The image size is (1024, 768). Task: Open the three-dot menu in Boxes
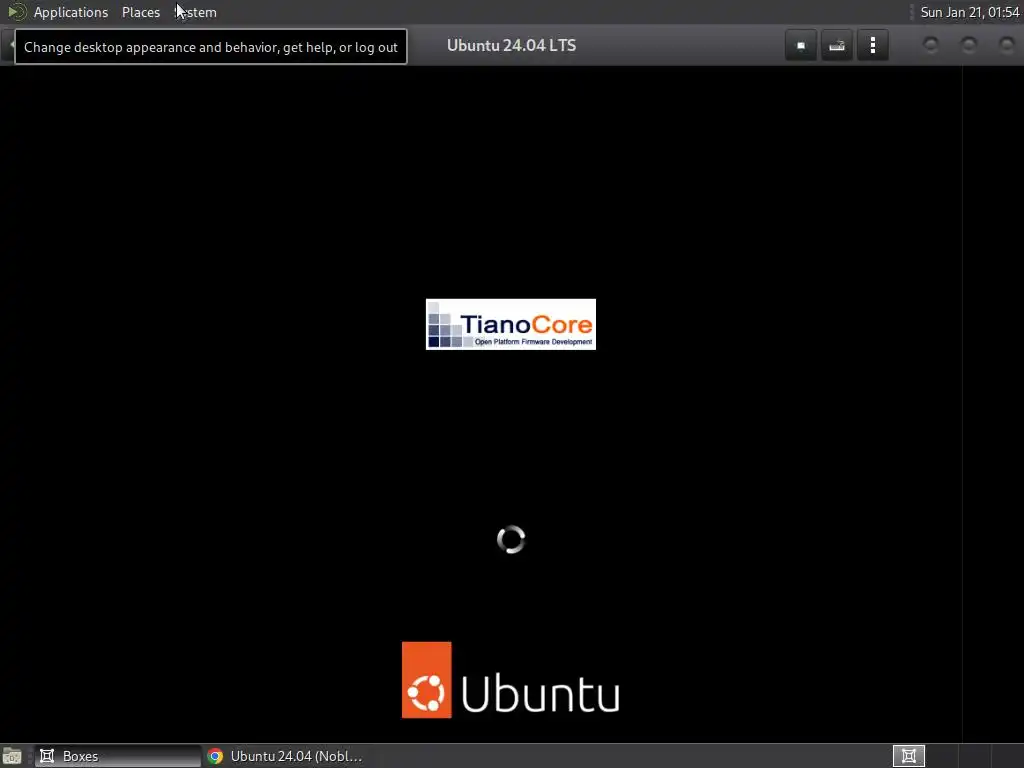(x=872, y=46)
